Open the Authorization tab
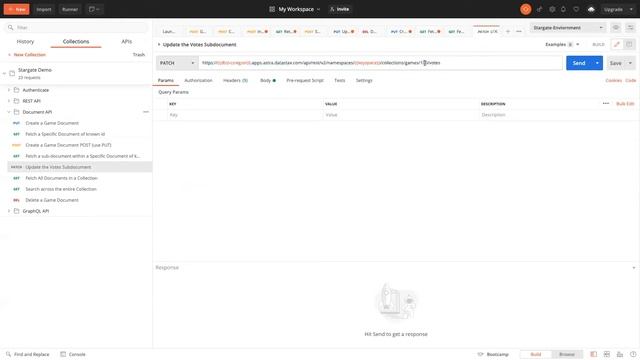 [x=198, y=80]
